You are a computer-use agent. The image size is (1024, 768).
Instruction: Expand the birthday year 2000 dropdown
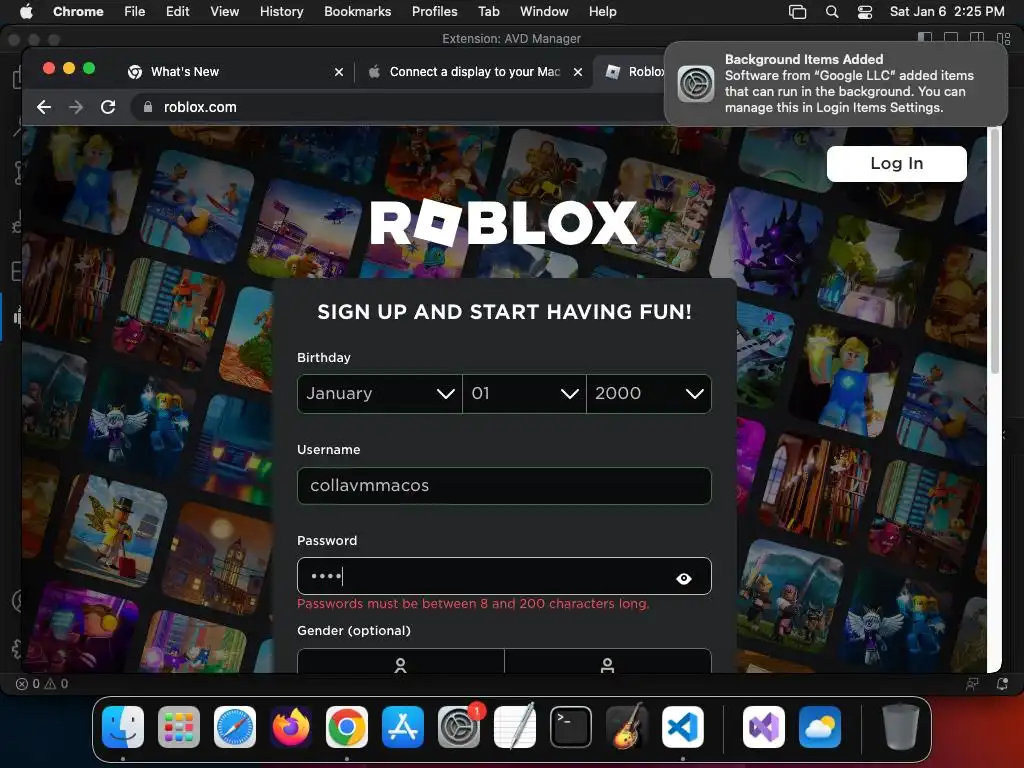click(649, 394)
